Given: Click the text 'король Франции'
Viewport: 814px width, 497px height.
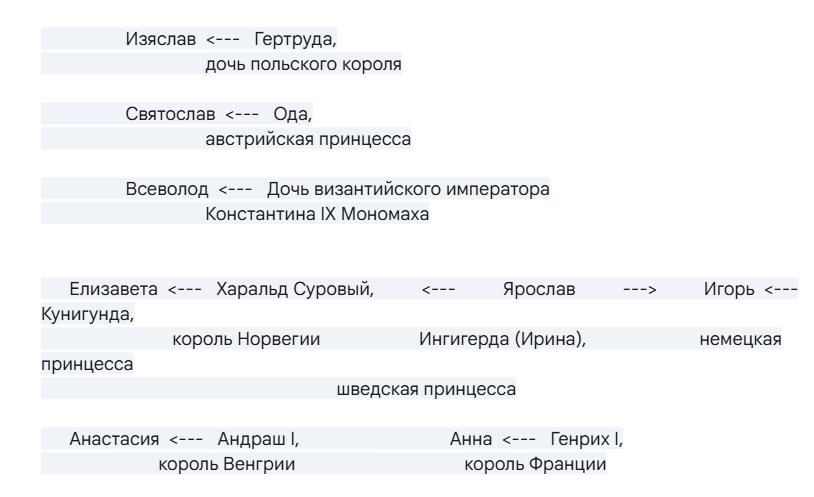Looking at the screenshot, I should (535, 464).
